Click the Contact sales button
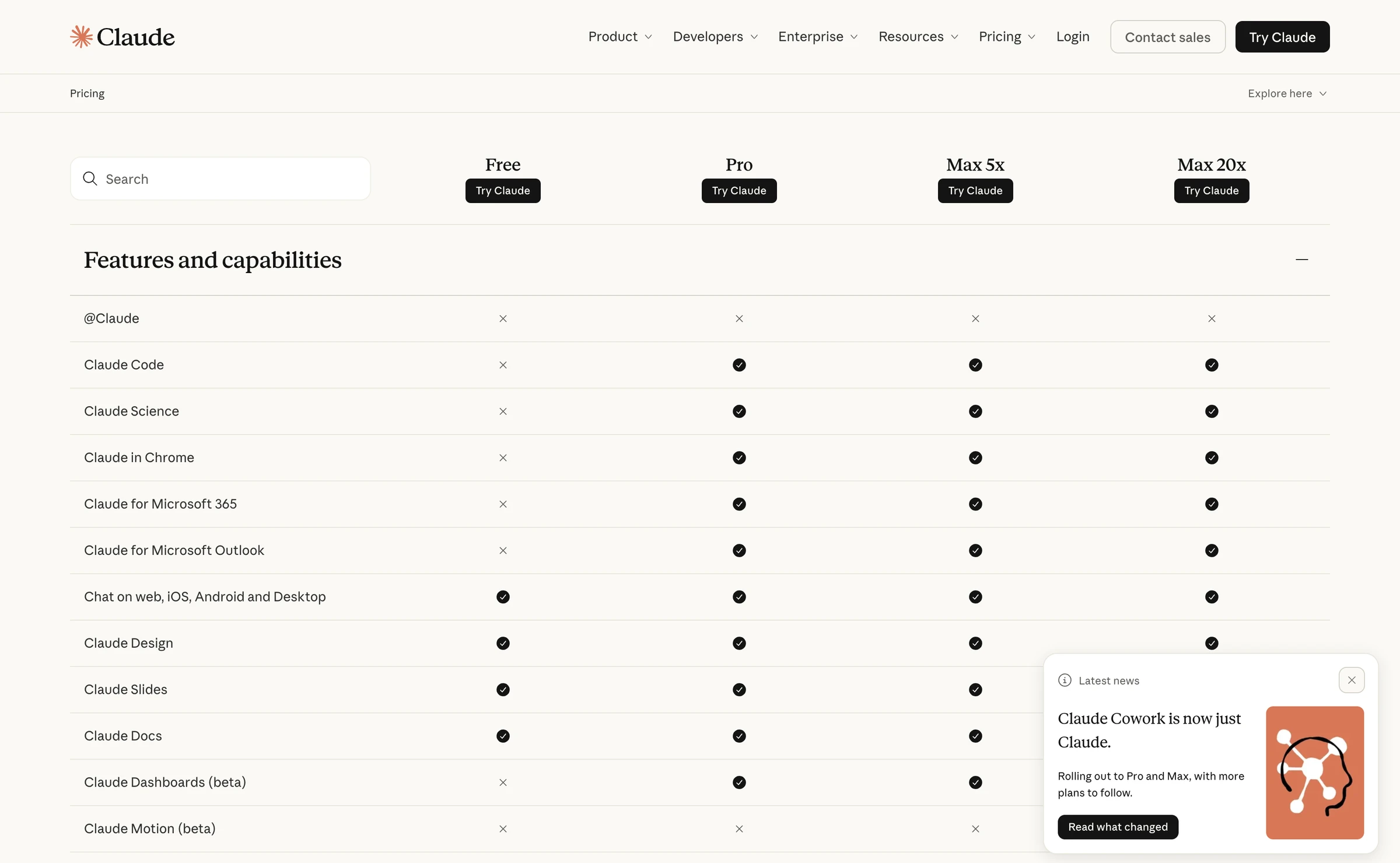 [1167, 37]
